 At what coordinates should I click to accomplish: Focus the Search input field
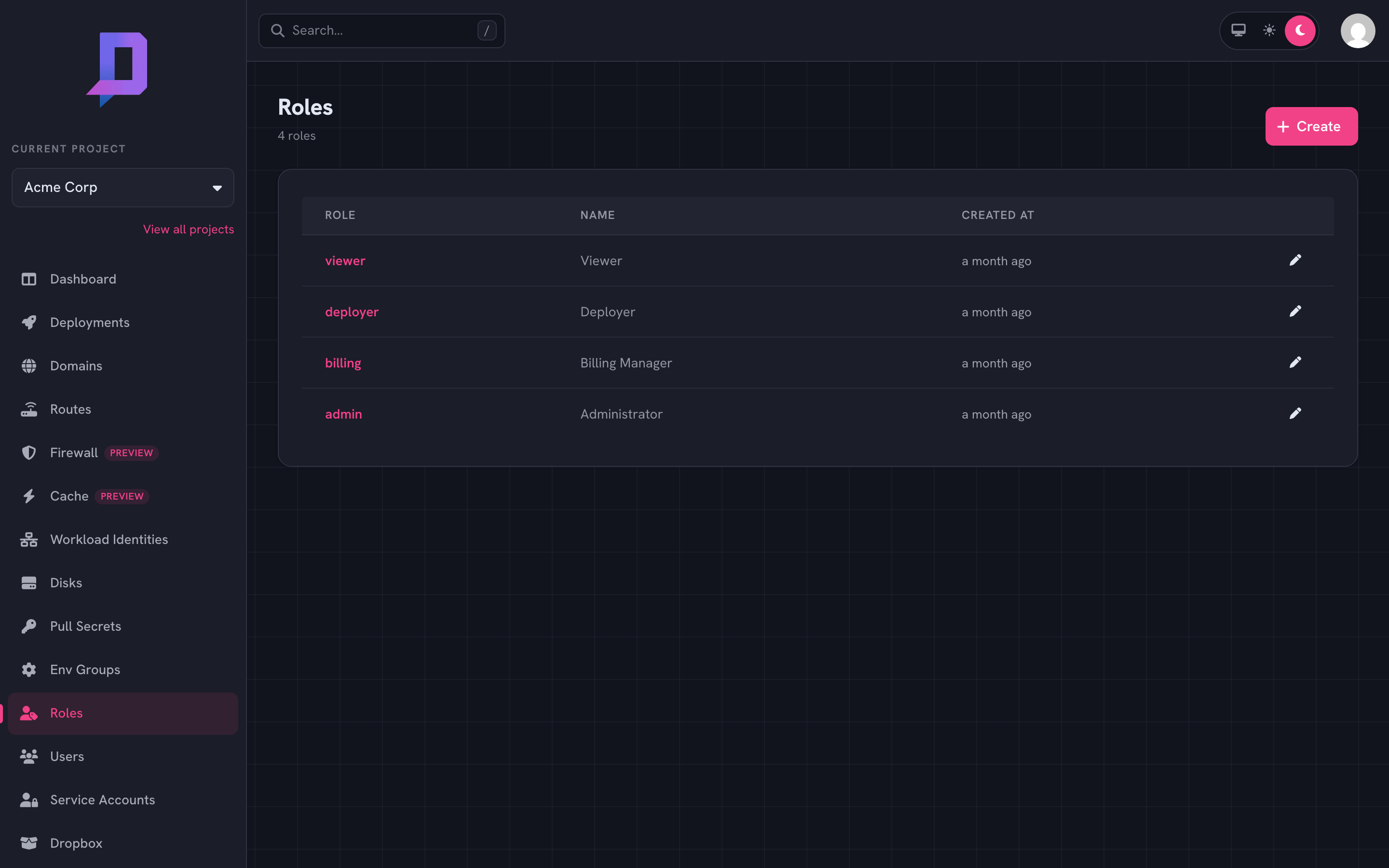tap(381, 30)
